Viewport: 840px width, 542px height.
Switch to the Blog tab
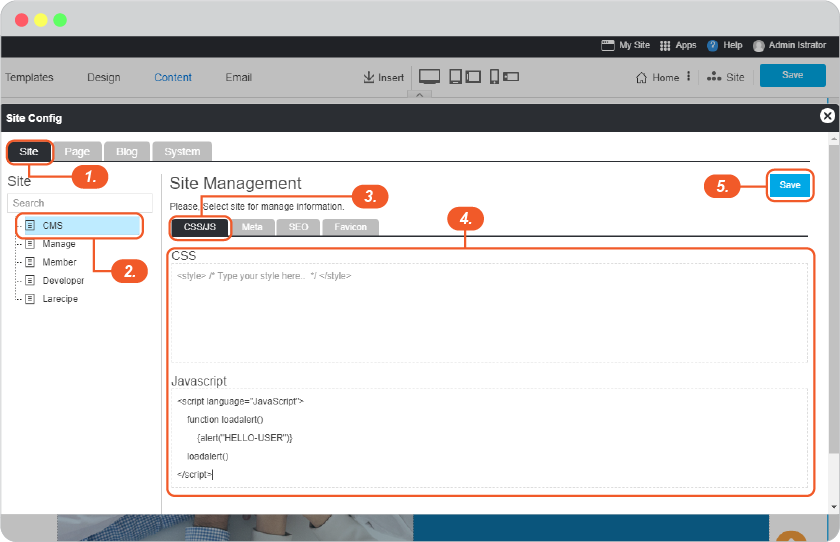click(x=126, y=152)
